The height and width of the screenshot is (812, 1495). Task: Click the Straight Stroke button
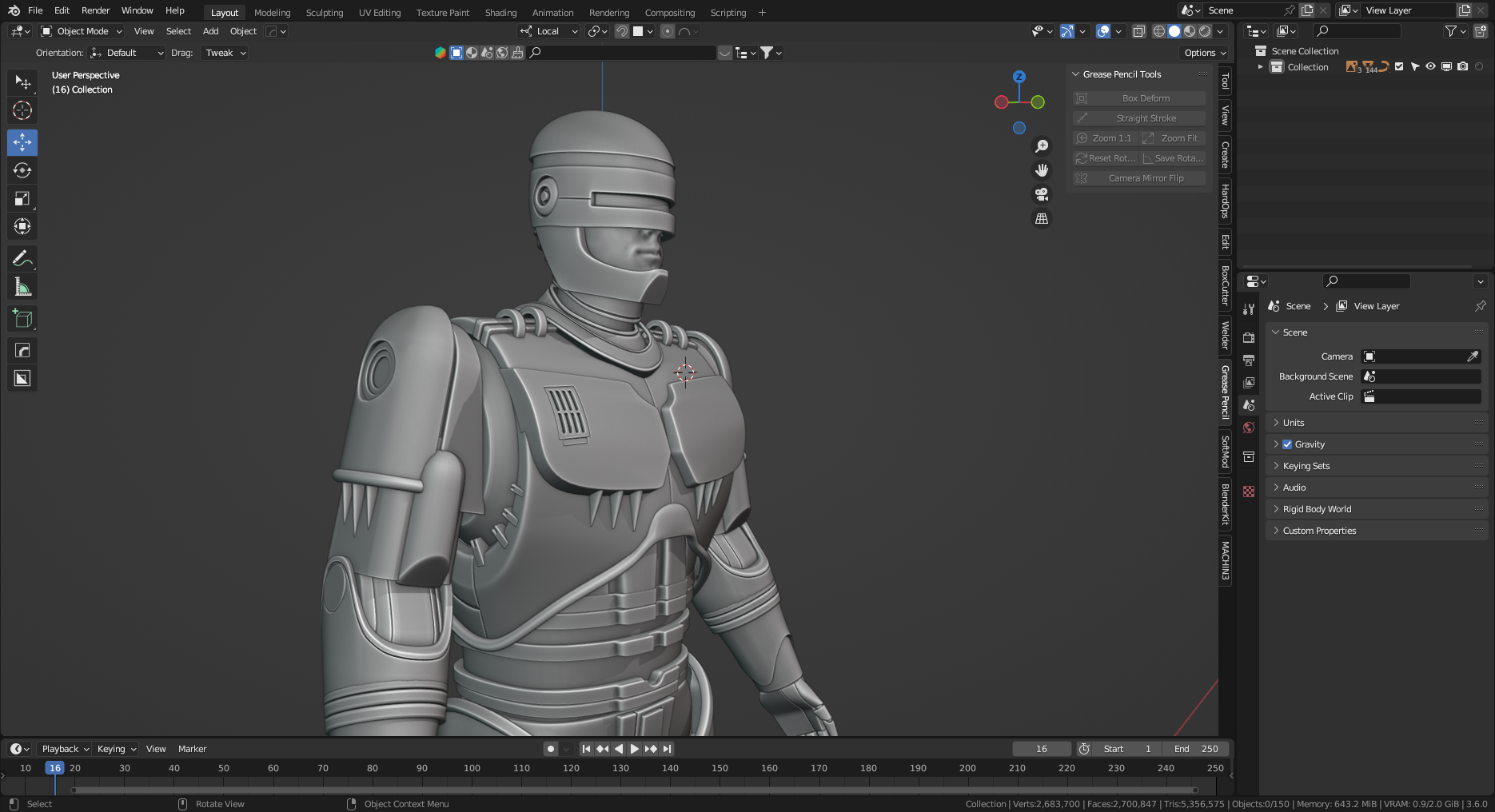pyautogui.click(x=1139, y=118)
